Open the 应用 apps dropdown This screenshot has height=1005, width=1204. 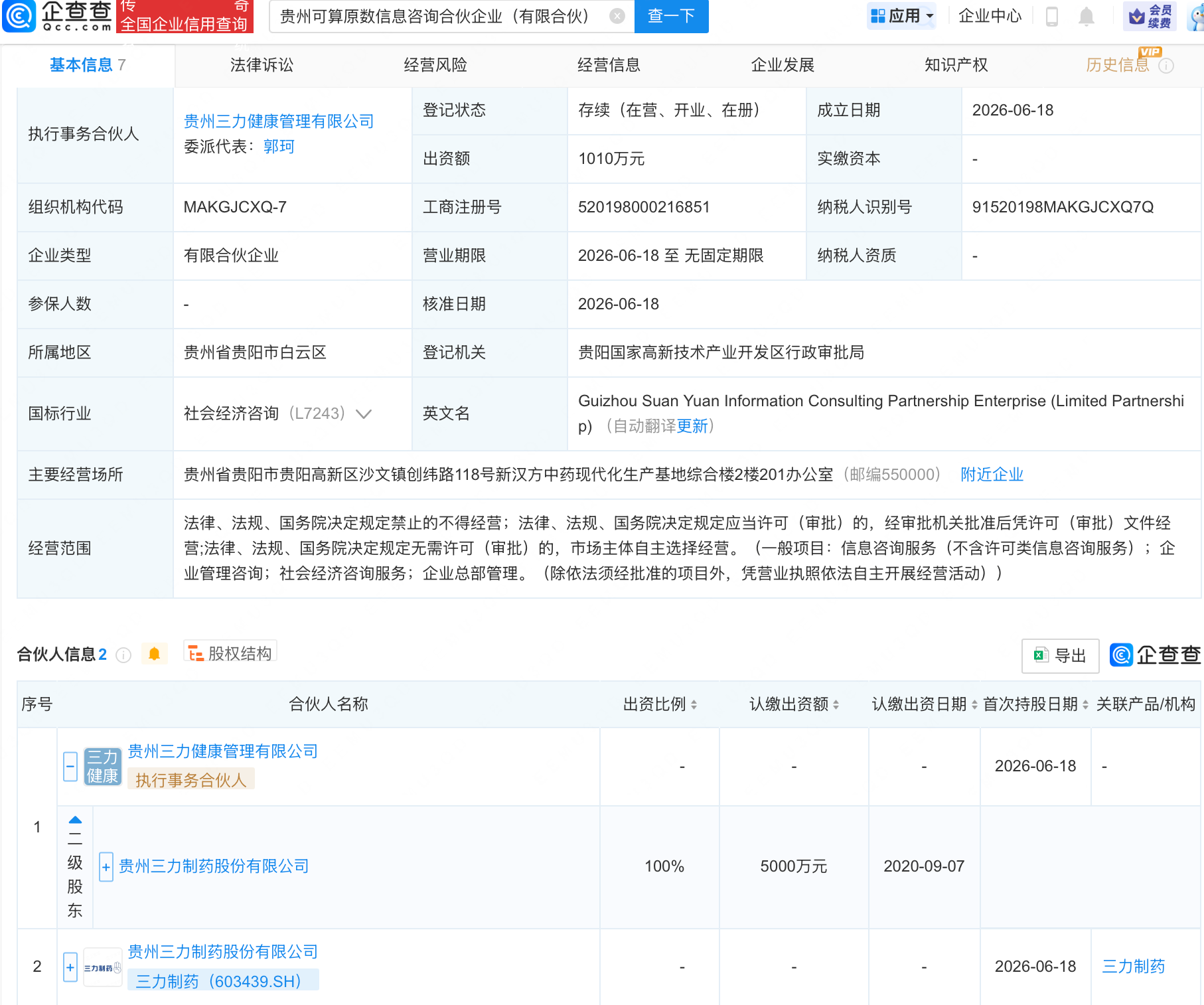(902, 16)
